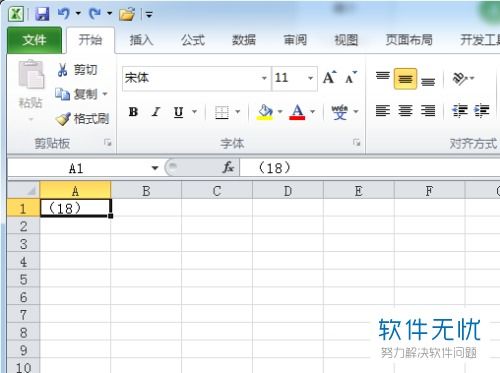Click the text orientation icon
This screenshot has width=500, height=373.
pos(460,79)
